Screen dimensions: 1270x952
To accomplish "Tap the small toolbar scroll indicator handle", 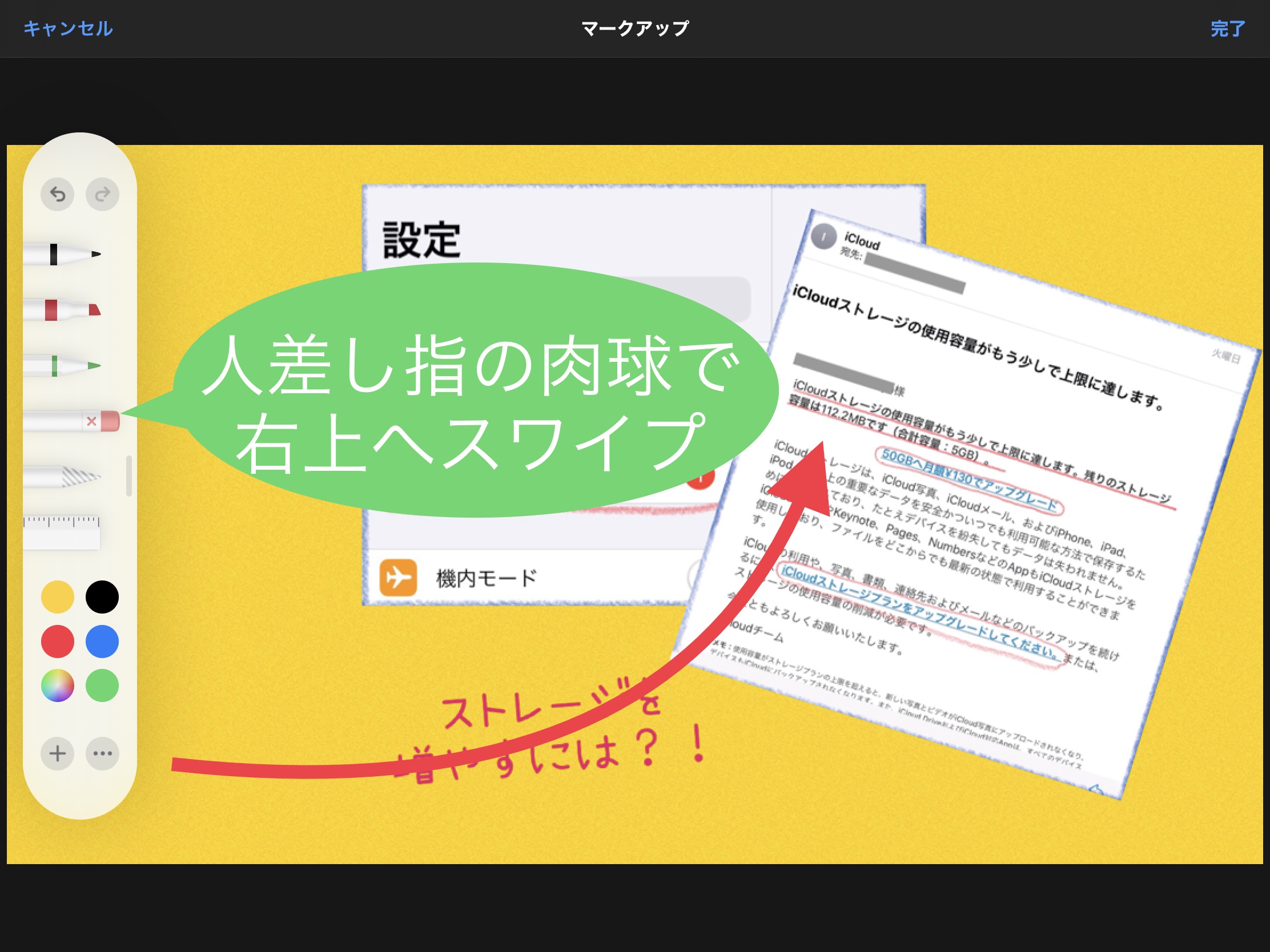I will (x=128, y=475).
